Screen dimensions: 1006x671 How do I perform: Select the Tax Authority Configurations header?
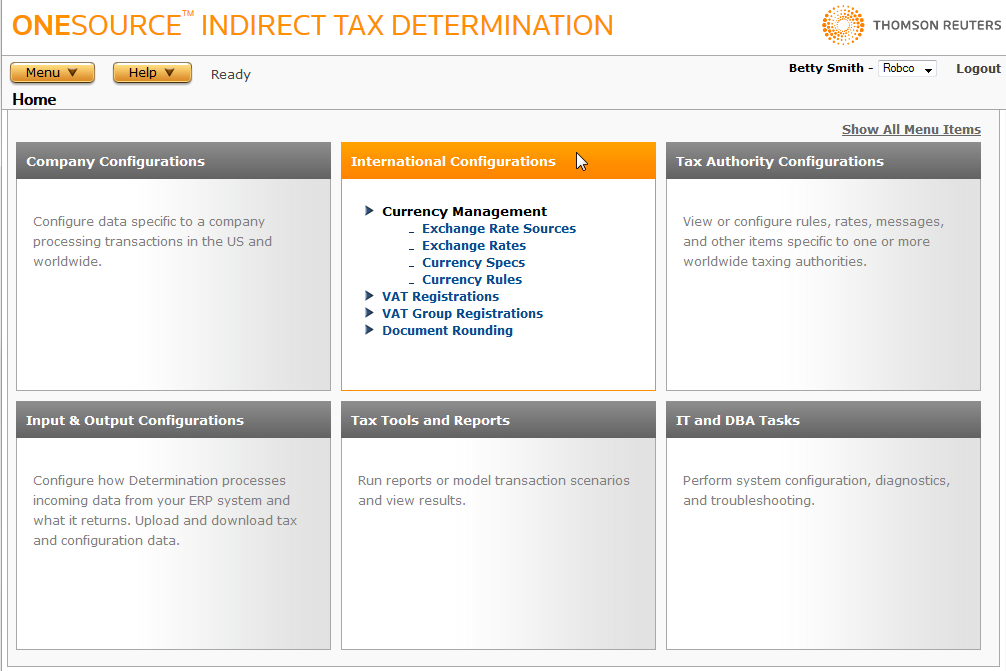pyautogui.click(x=823, y=161)
